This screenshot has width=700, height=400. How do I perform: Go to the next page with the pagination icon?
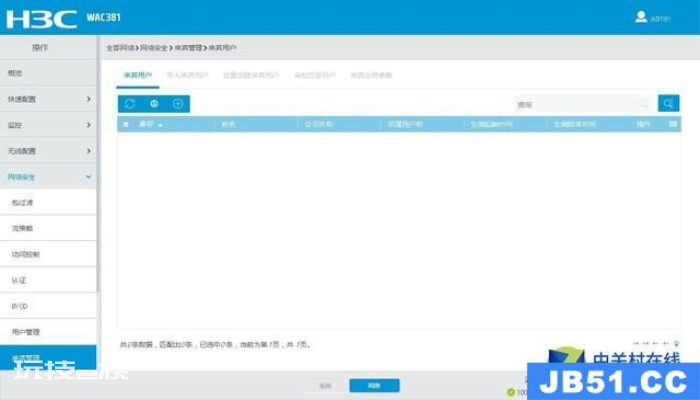656,344
